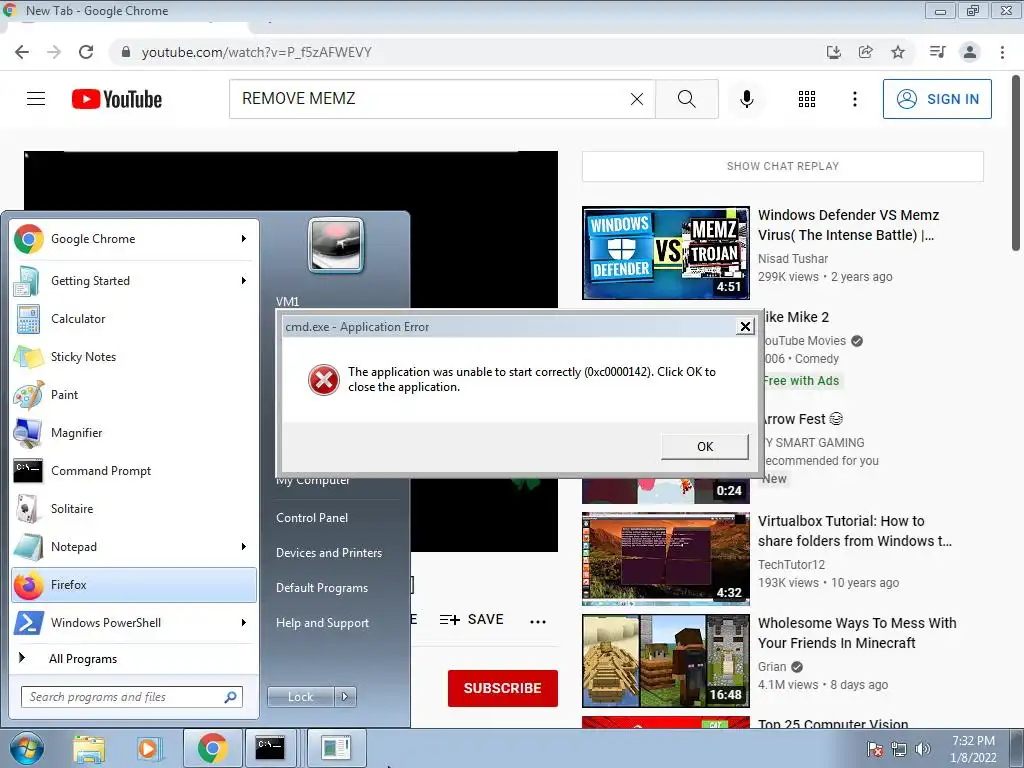
Task: Switch to Command Prompt taskbar button
Action: click(270, 748)
